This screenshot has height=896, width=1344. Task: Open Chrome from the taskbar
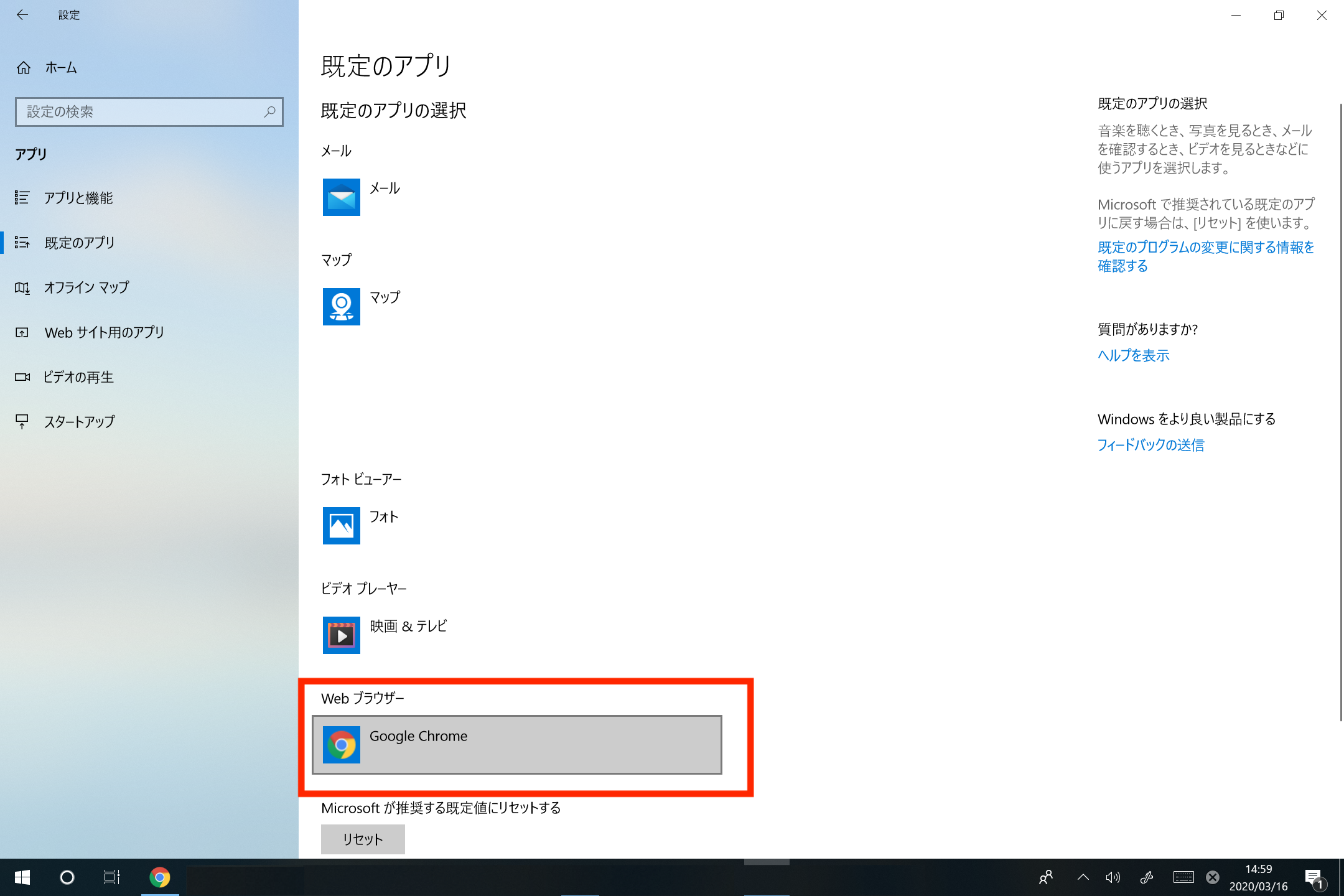tap(160, 877)
